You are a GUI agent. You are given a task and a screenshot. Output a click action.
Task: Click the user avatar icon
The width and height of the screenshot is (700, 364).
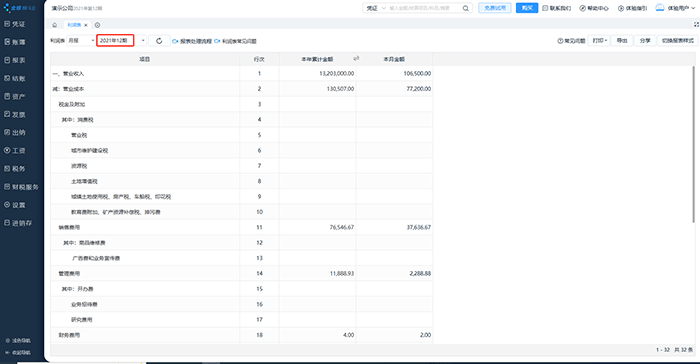click(x=660, y=8)
